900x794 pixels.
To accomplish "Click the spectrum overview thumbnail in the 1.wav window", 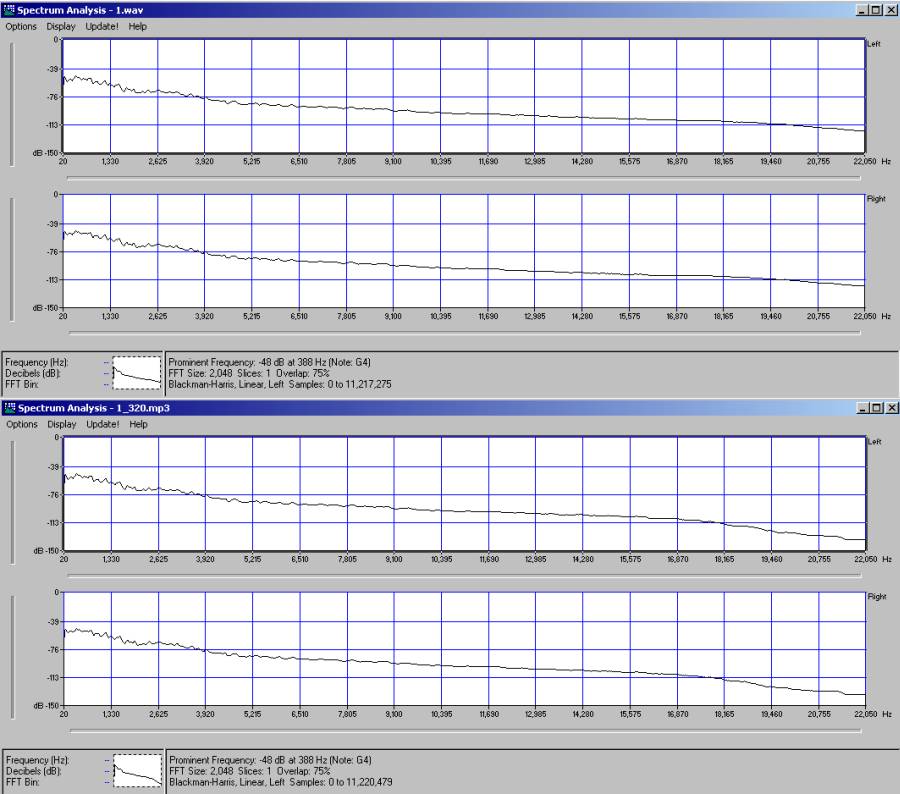I will [x=137, y=373].
